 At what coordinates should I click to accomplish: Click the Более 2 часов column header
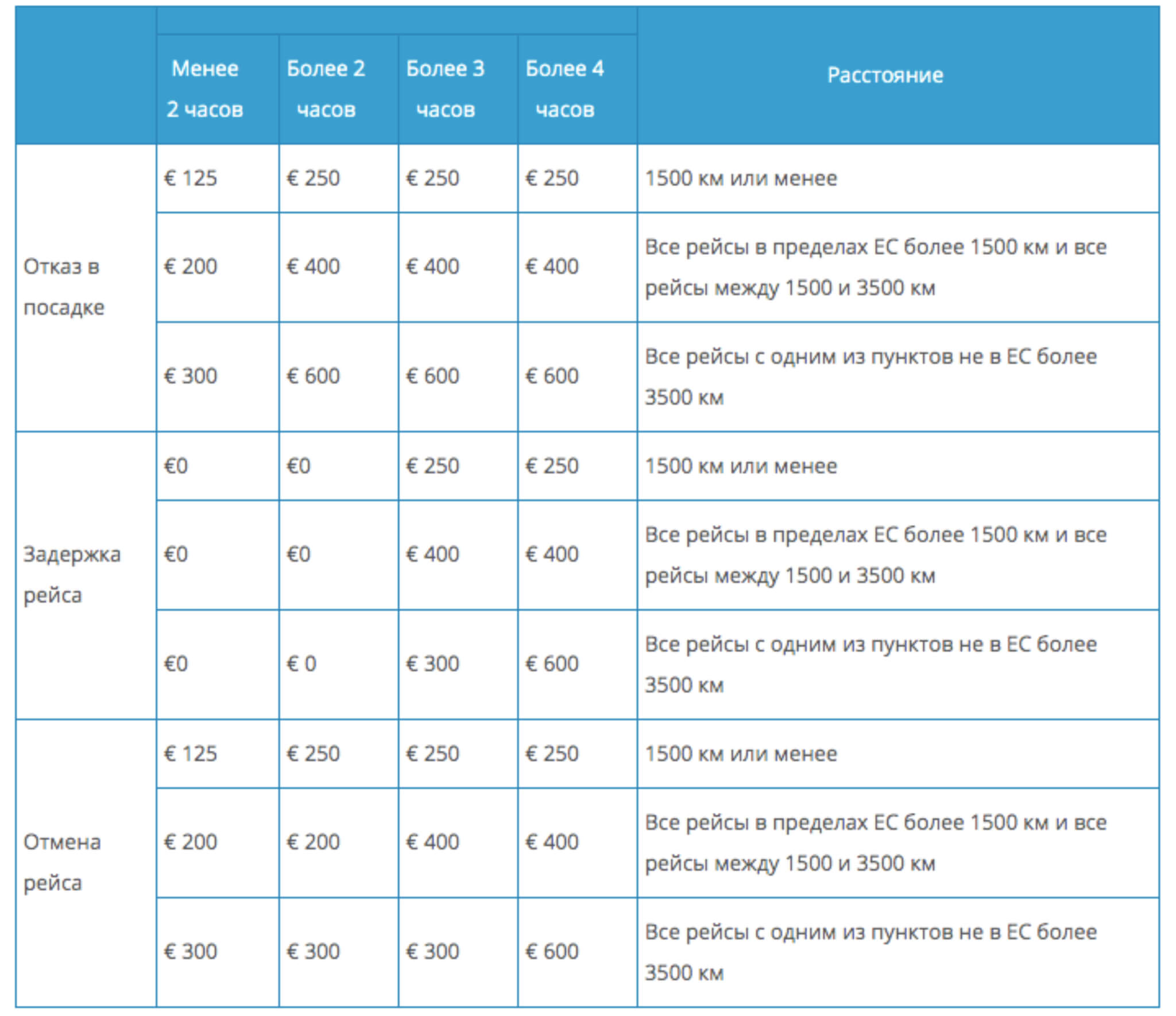326,89
